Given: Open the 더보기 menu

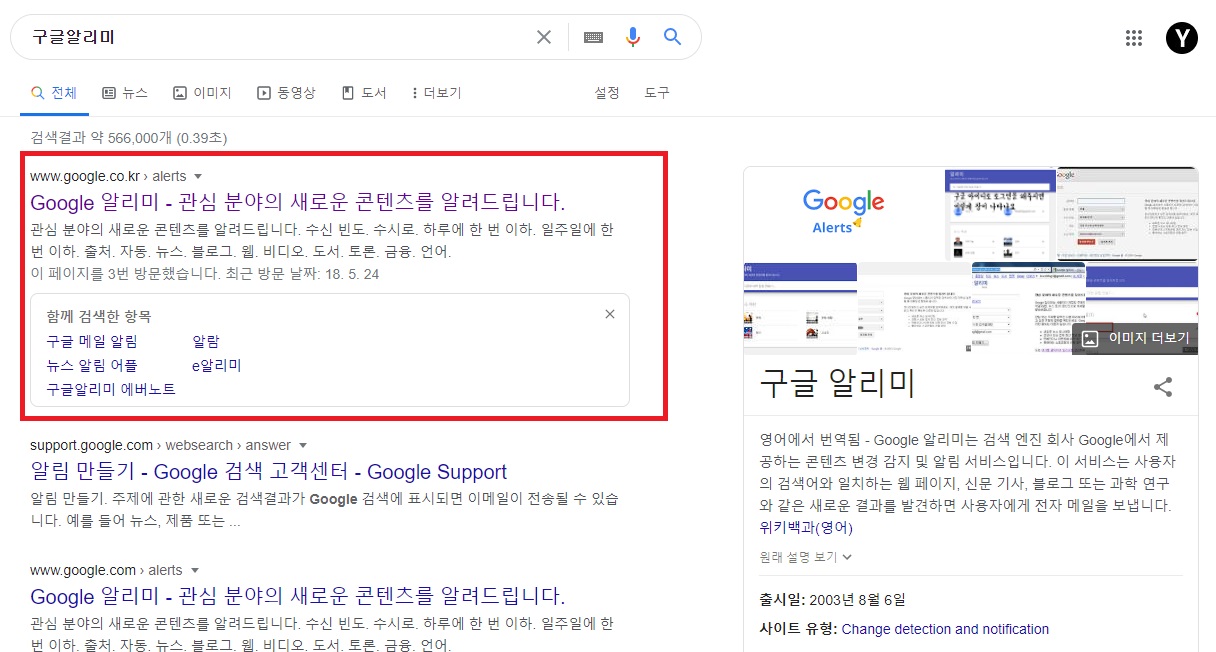Looking at the screenshot, I should (x=436, y=93).
